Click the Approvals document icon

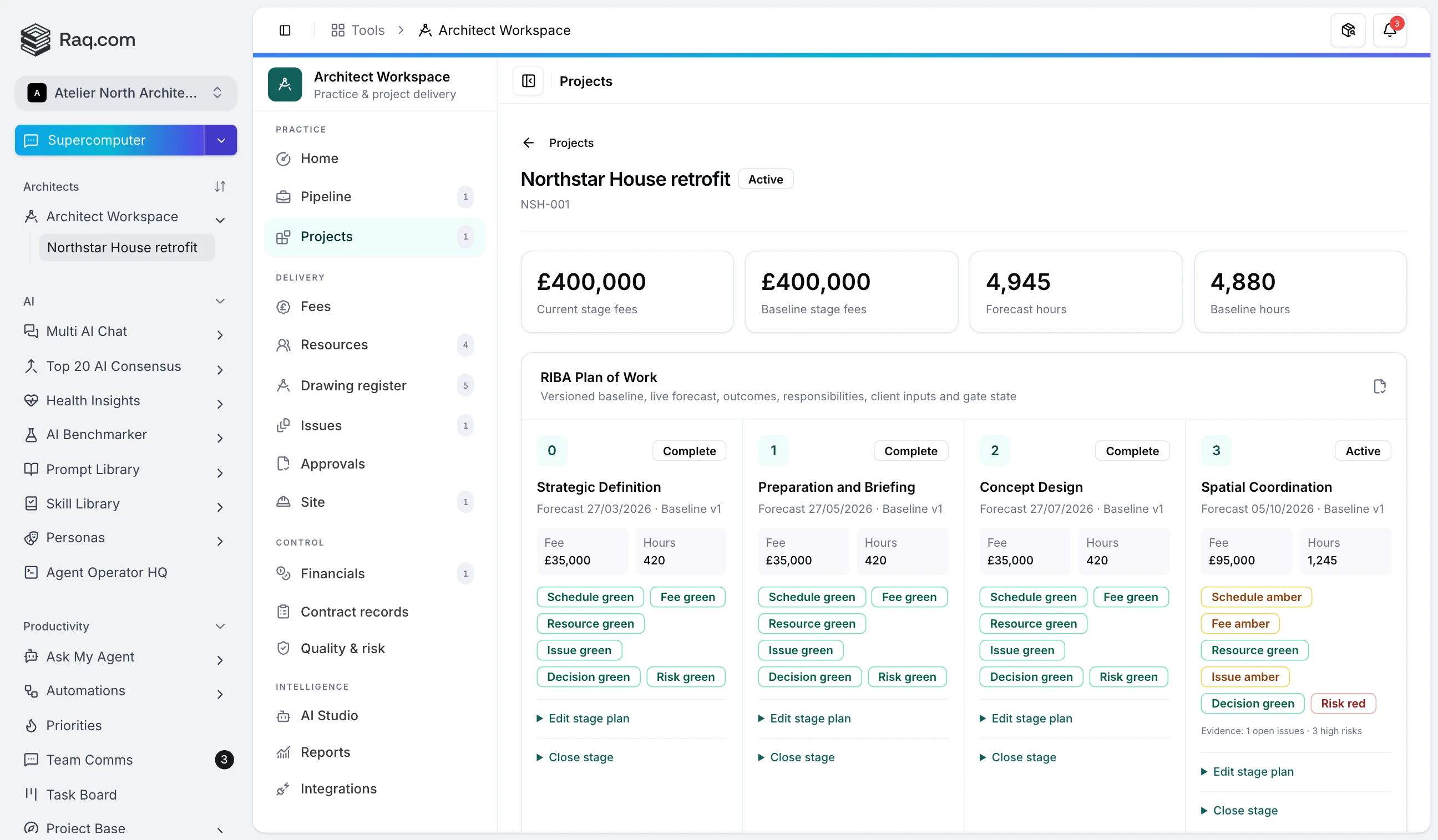[x=283, y=464]
